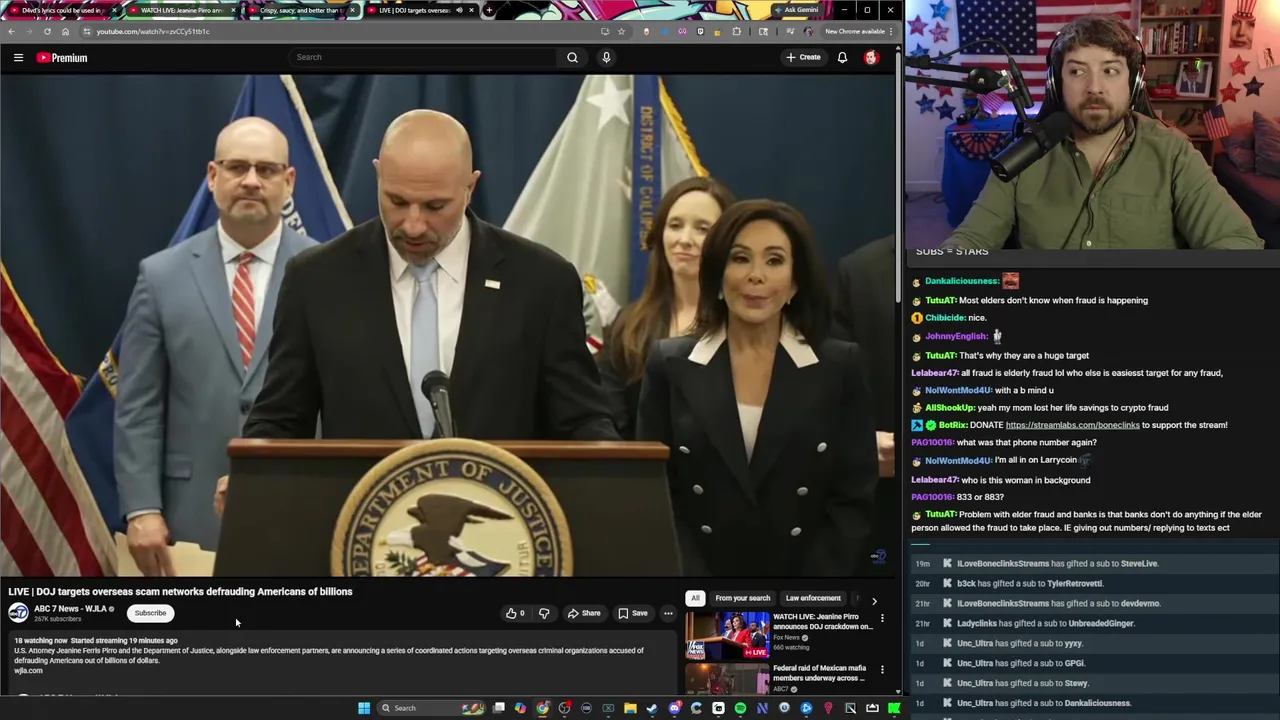The width and height of the screenshot is (1280, 720).
Task: Select From your search chip
Action: (743, 598)
